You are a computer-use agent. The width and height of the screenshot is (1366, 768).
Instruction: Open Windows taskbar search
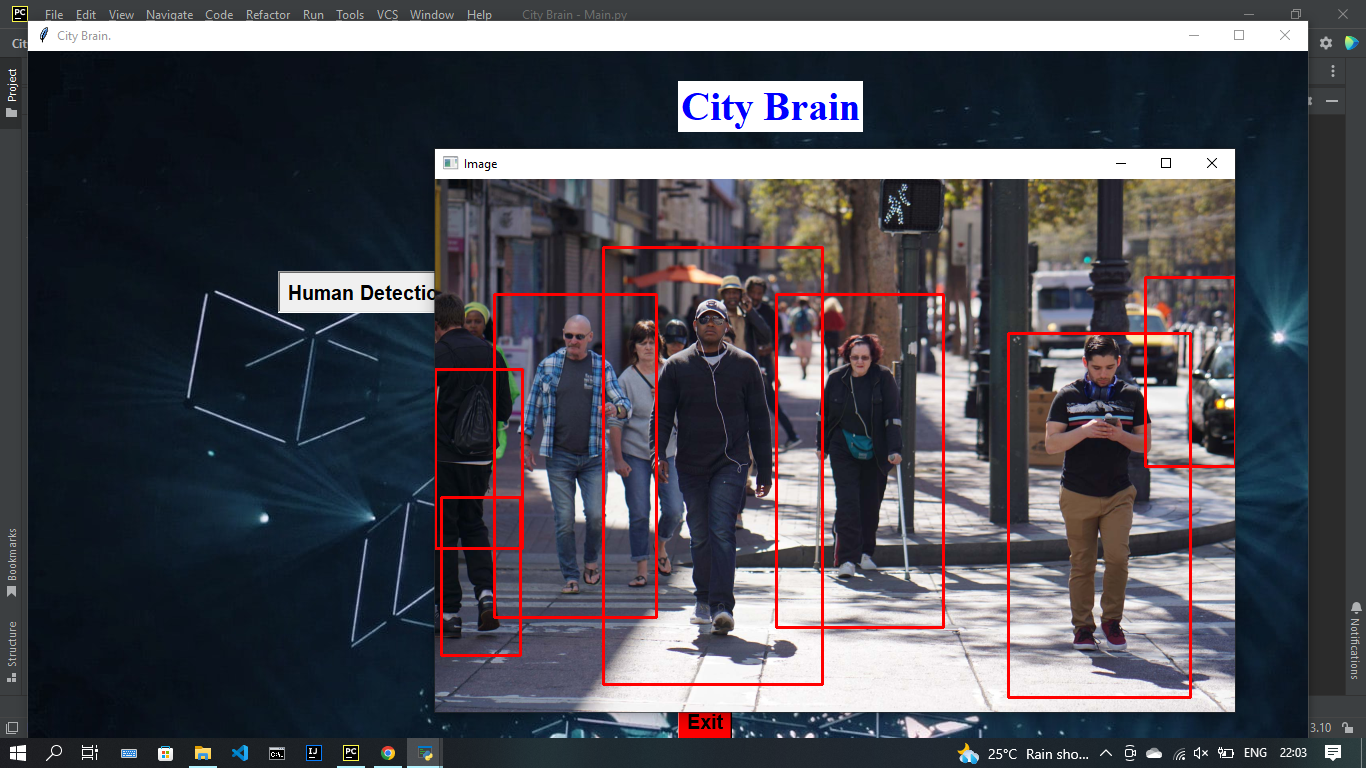click(x=55, y=753)
